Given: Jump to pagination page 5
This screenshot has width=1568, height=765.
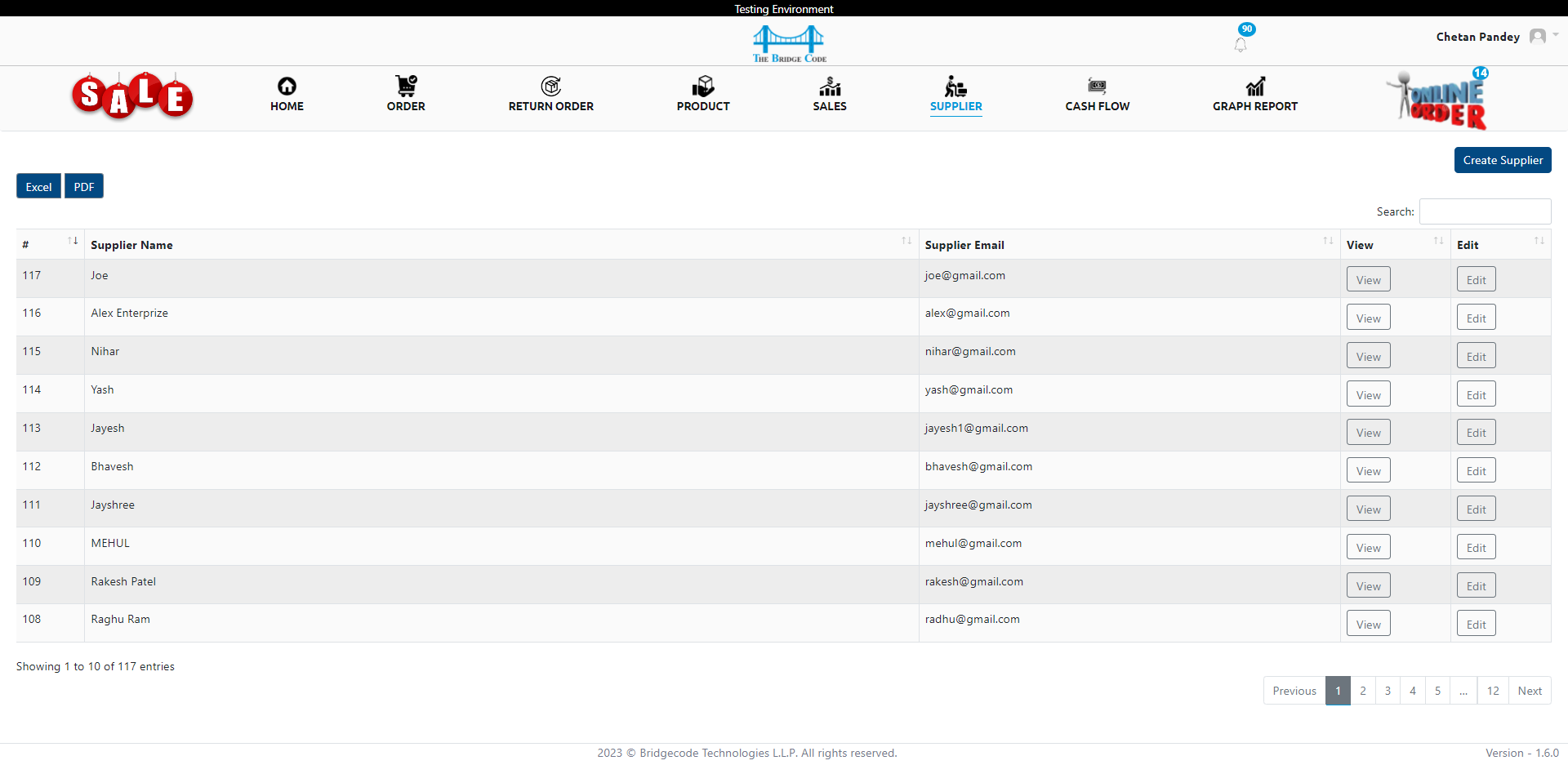Looking at the screenshot, I should tap(1437, 691).
